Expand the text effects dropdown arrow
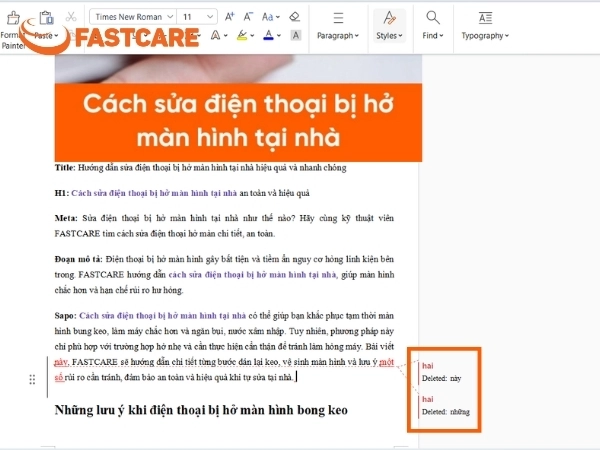This screenshot has height=450, width=600. 225,36
